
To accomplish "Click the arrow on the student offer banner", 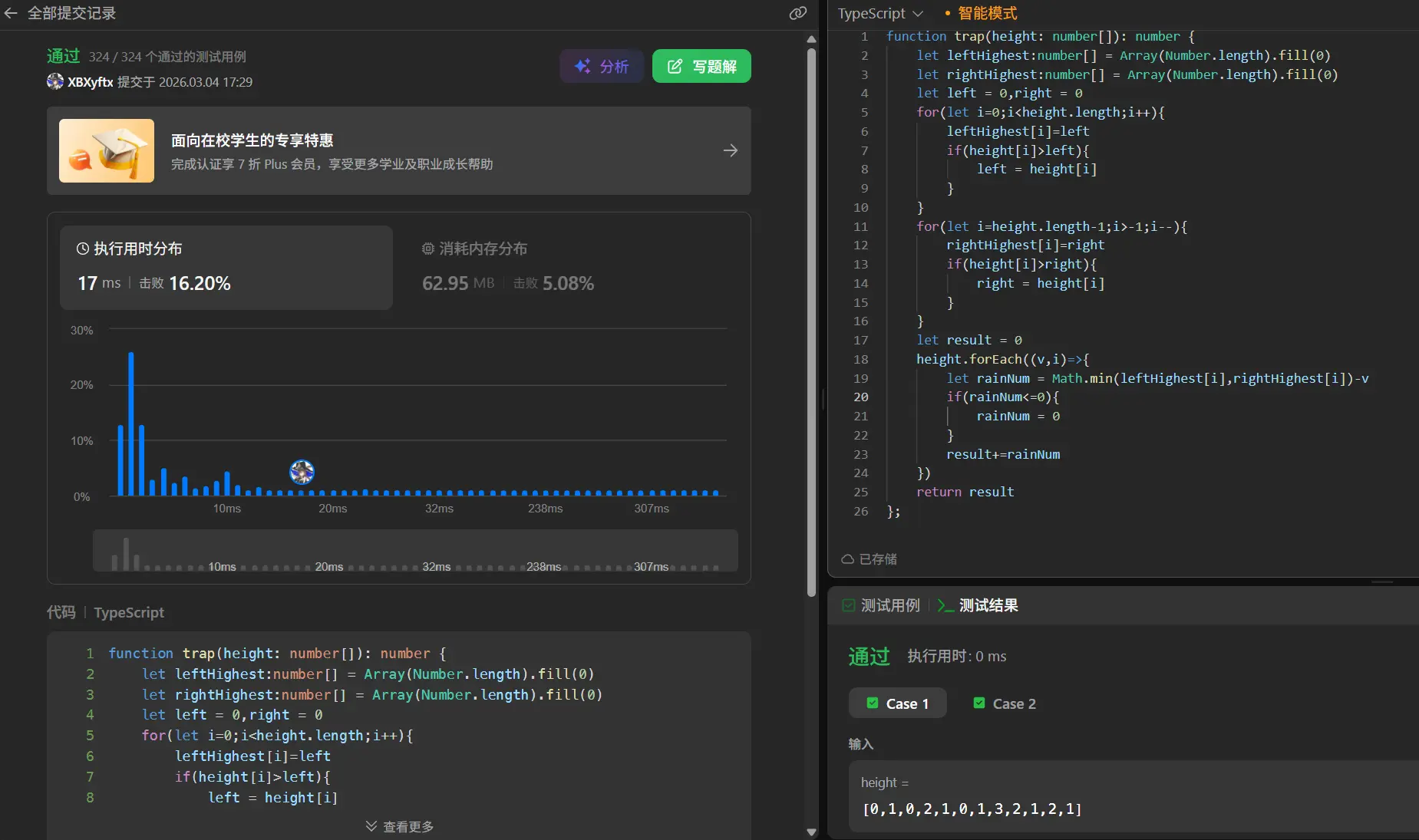I will [730, 150].
